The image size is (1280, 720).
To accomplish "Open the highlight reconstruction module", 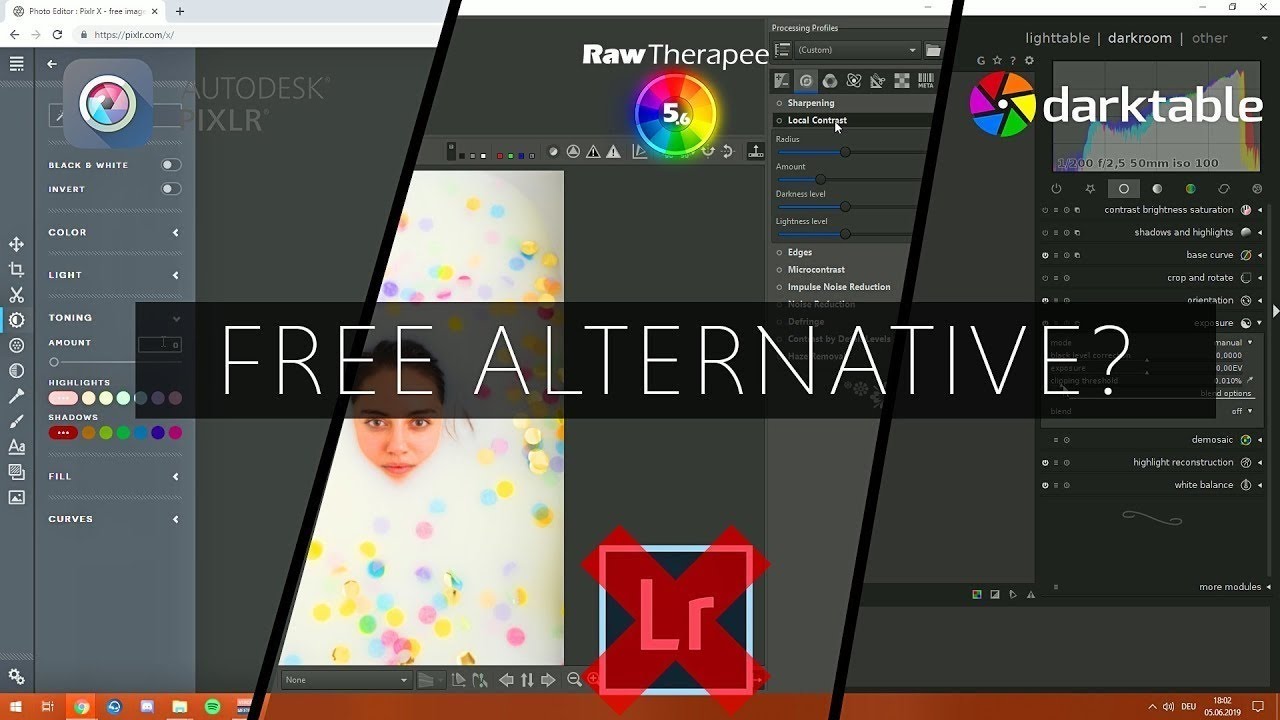I will coord(1183,462).
